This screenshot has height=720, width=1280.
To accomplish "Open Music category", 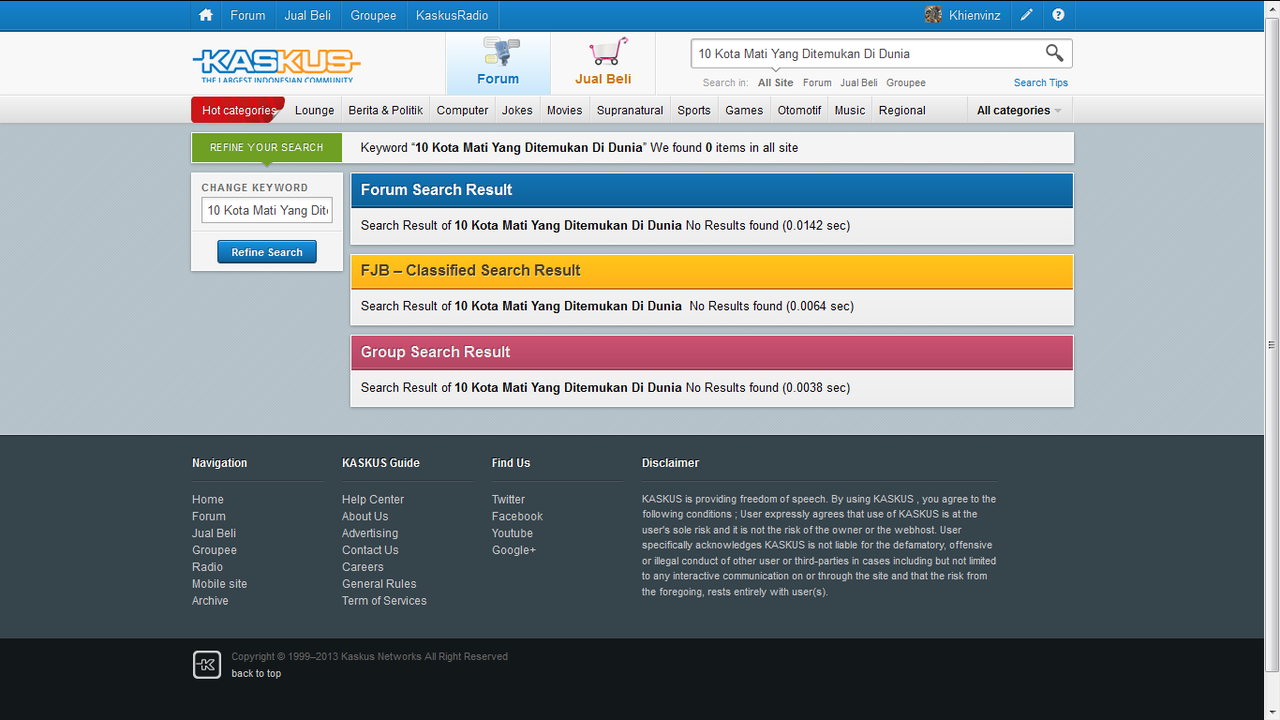I will [x=850, y=110].
